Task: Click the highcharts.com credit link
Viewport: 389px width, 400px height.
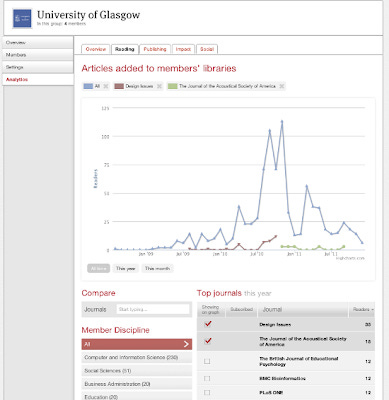Action: pyautogui.click(x=350, y=258)
